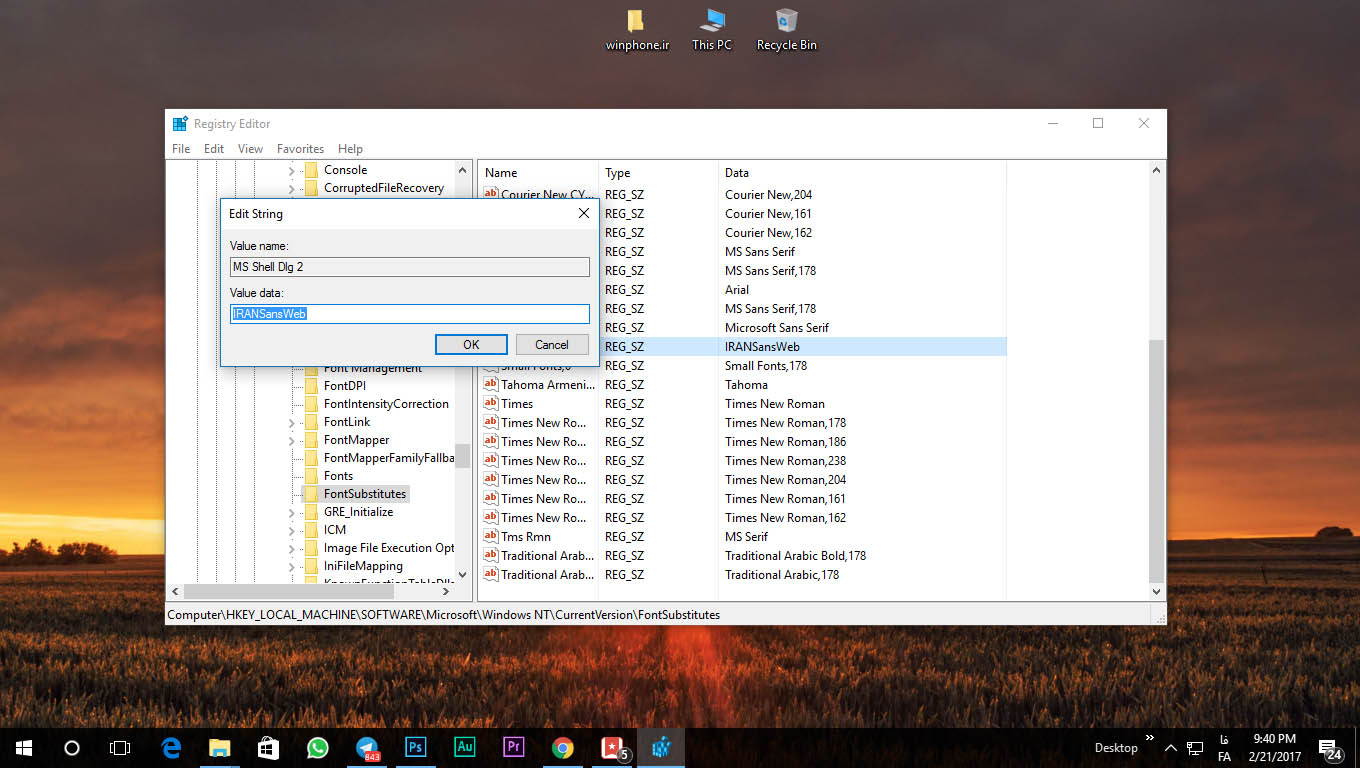
Task: Click the Data column header
Action: (862, 173)
